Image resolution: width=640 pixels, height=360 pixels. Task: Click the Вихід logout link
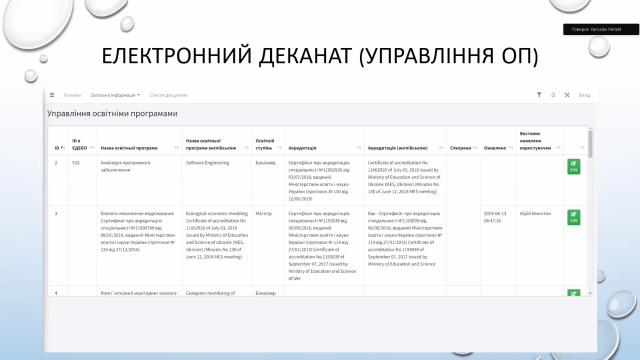point(584,95)
